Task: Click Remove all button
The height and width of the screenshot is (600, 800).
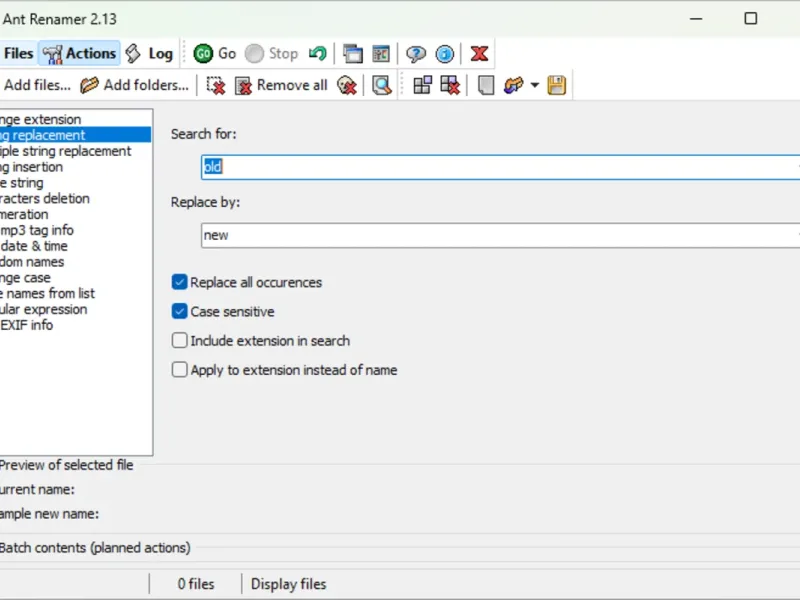Action: [281, 85]
